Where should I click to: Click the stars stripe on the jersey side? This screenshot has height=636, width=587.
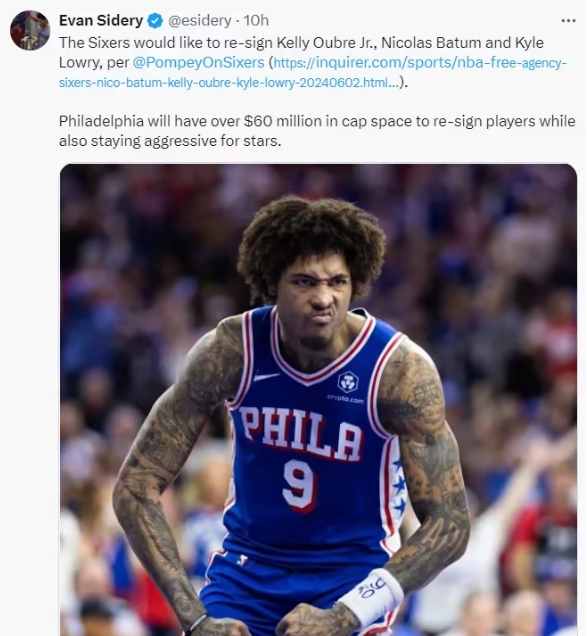click(398, 489)
